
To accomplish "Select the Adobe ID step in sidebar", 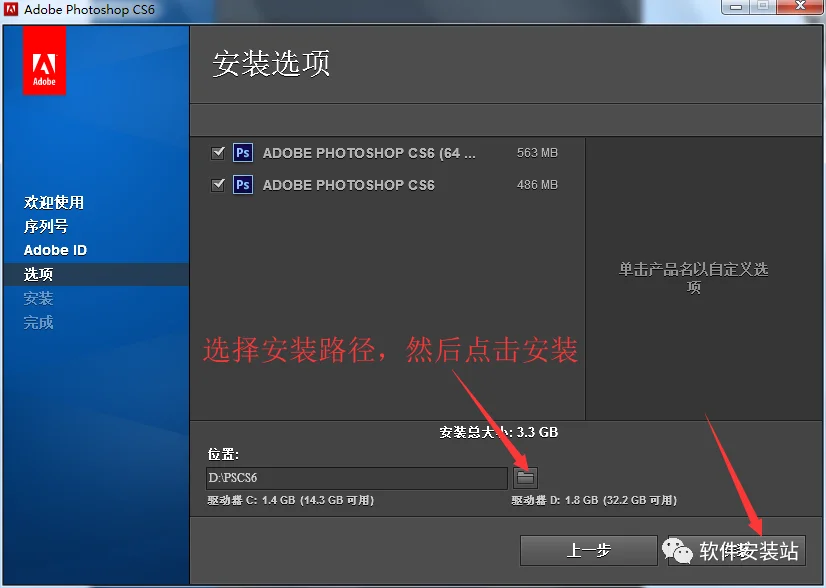I will coord(55,250).
